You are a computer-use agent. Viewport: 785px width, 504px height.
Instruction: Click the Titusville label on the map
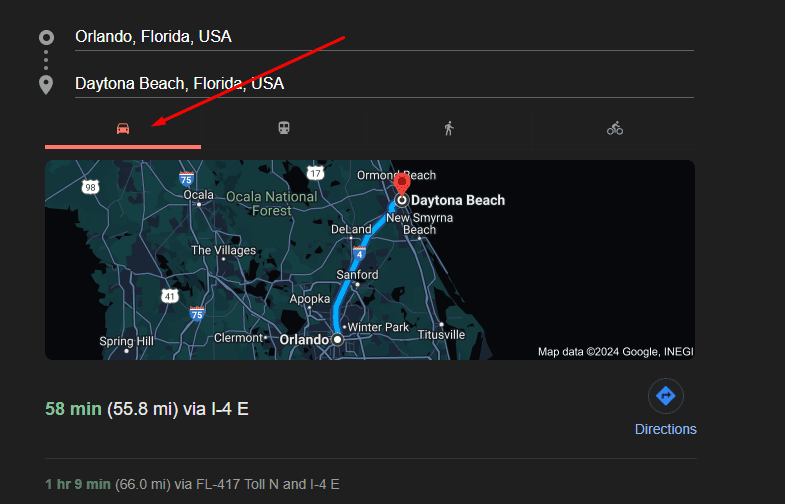tap(441, 334)
